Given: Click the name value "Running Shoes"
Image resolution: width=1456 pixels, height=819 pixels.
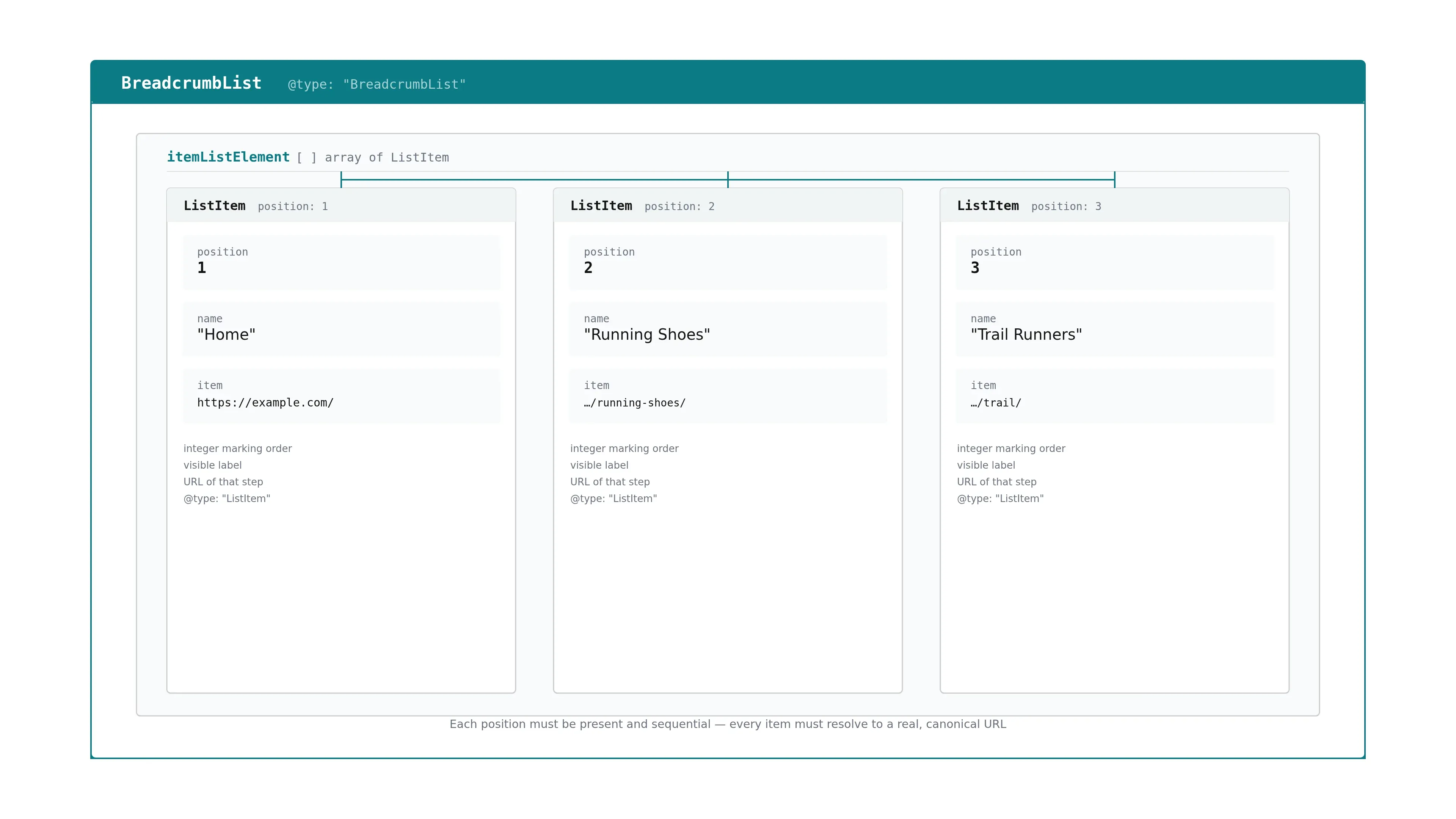Looking at the screenshot, I should coord(646,334).
